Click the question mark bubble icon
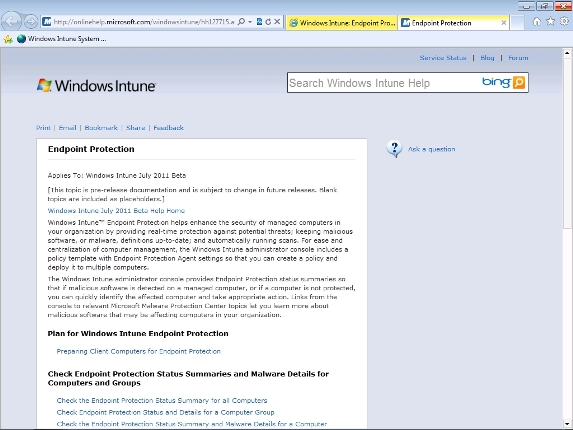Viewport: 573px width, 430px height. [394, 149]
